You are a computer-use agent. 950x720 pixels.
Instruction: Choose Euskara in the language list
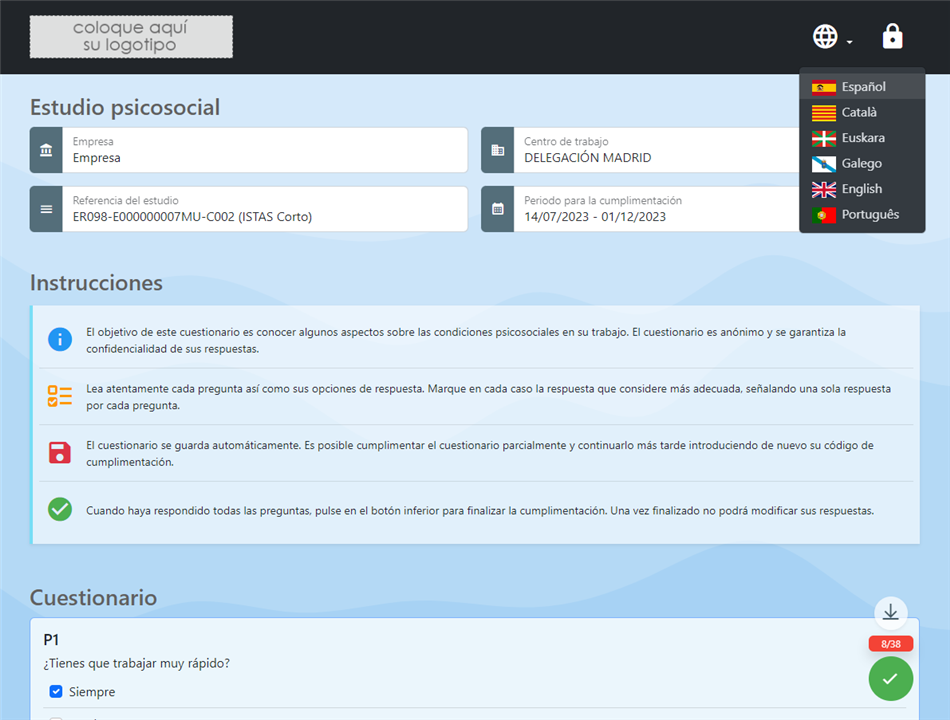[x=862, y=138]
